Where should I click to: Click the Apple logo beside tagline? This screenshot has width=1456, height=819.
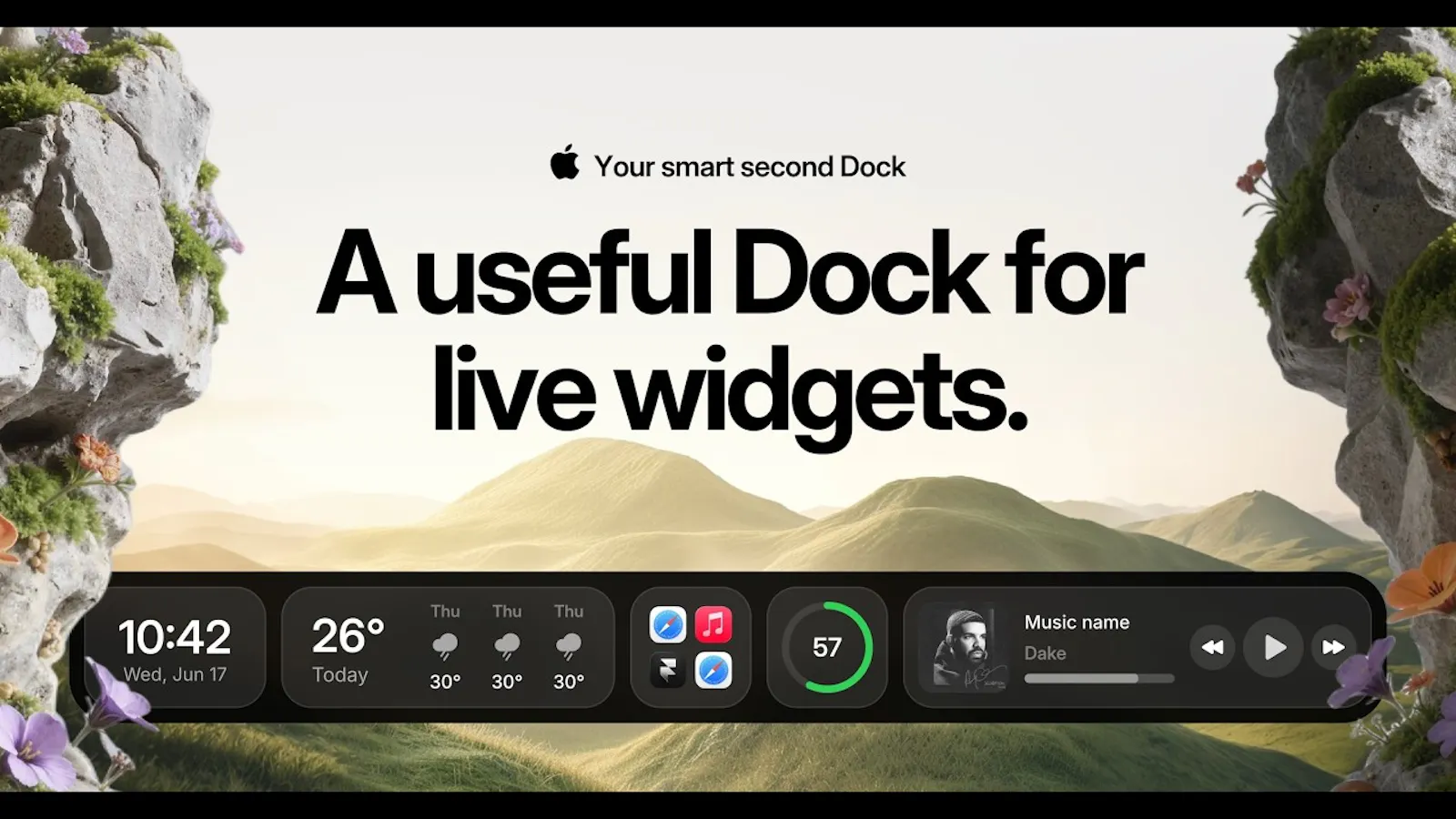pyautogui.click(x=565, y=162)
